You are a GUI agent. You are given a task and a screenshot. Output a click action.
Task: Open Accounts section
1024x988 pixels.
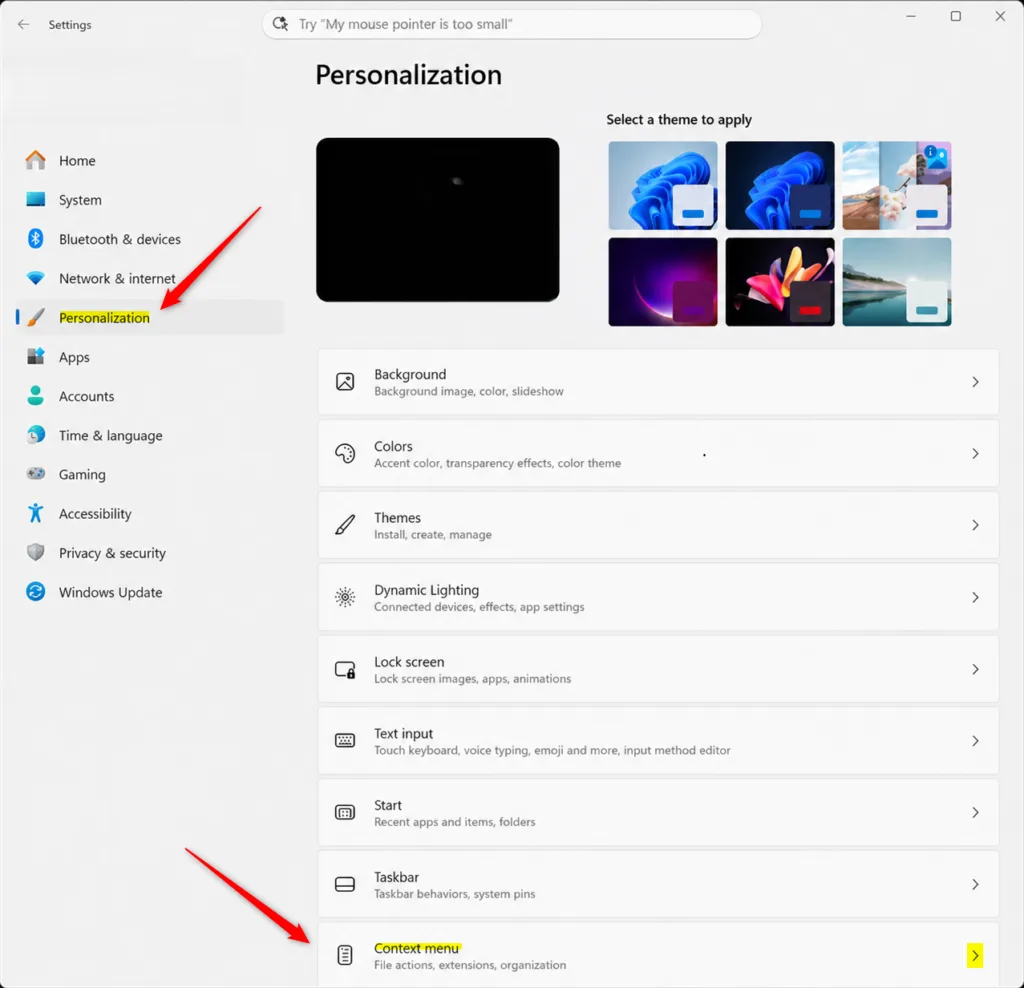[x=150, y=396]
